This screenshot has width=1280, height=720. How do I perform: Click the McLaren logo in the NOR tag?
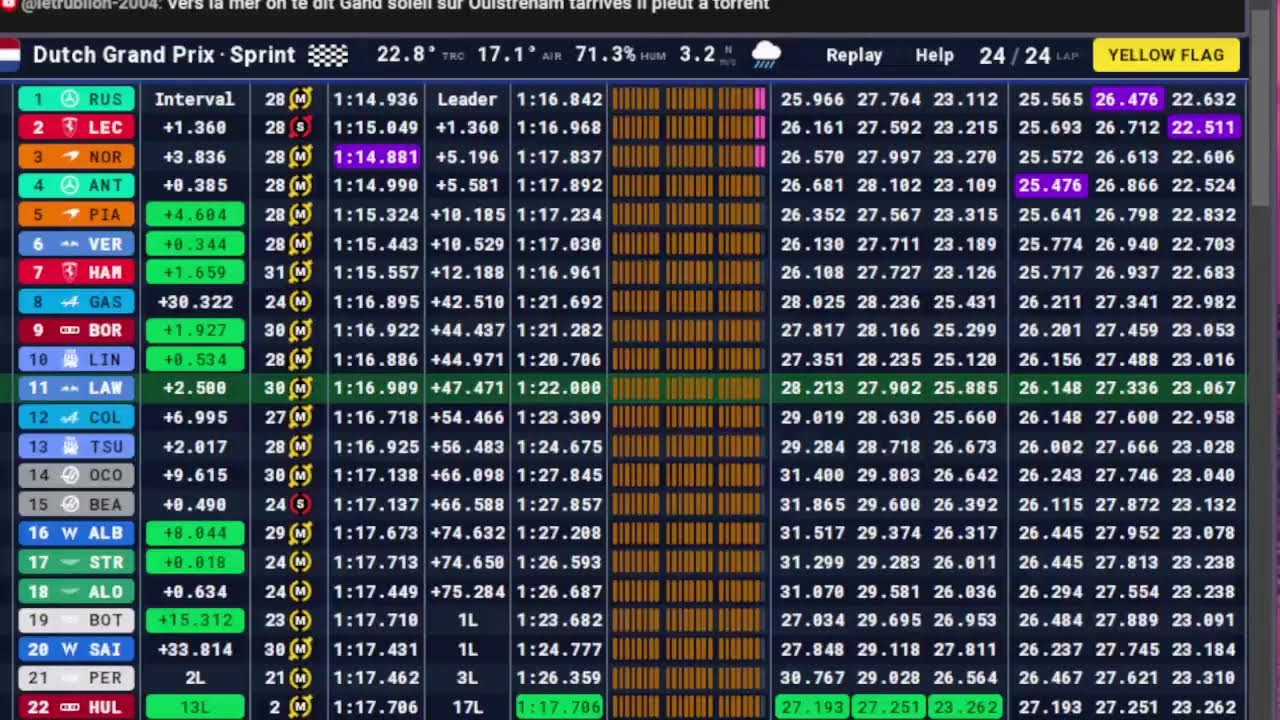[x=70, y=157]
